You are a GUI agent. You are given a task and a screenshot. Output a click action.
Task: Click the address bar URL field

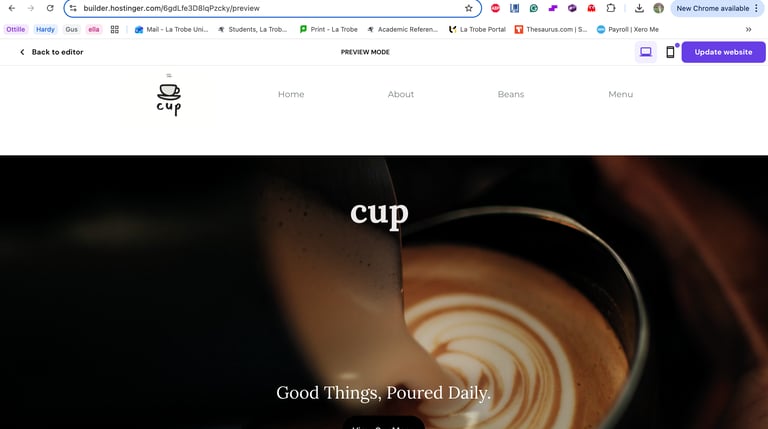click(x=270, y=8)
